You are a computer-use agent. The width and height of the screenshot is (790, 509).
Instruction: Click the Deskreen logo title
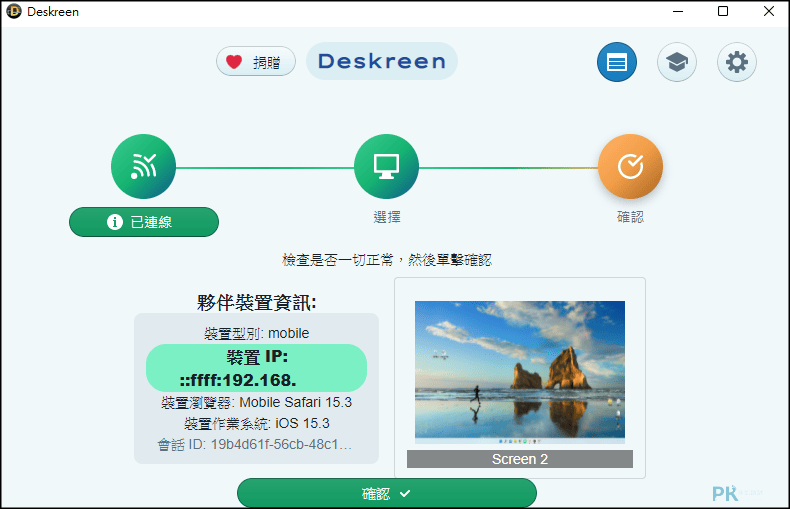(382, 61)
